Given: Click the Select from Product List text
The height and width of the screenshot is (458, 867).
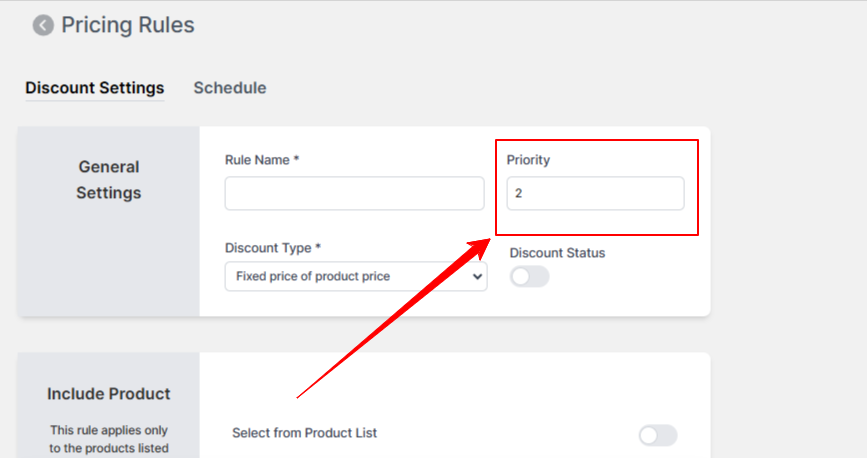Looking at the screenshot, I should [x=305, y=433].
